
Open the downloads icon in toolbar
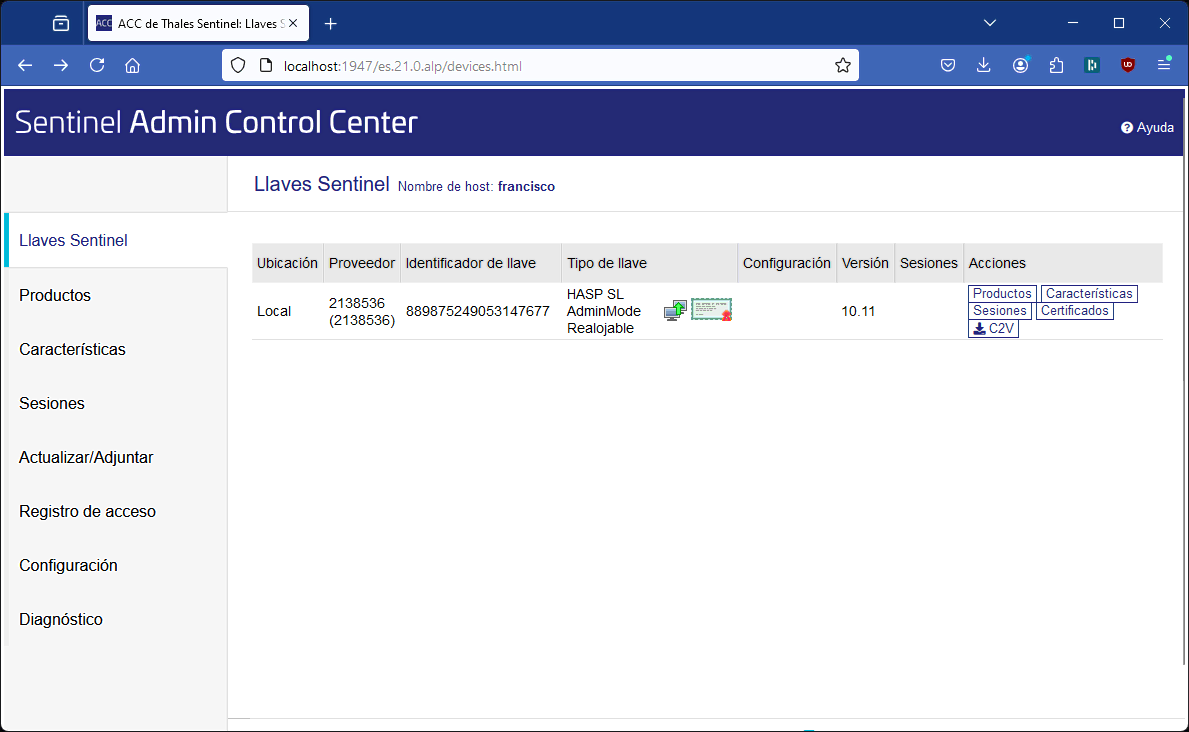(x=984, y=66)
